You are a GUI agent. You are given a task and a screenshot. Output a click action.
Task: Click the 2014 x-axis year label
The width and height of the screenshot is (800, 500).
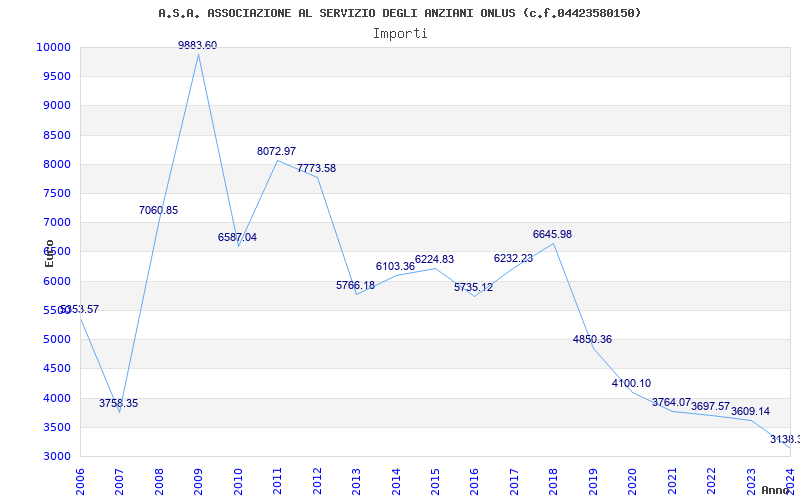(396, 481)
